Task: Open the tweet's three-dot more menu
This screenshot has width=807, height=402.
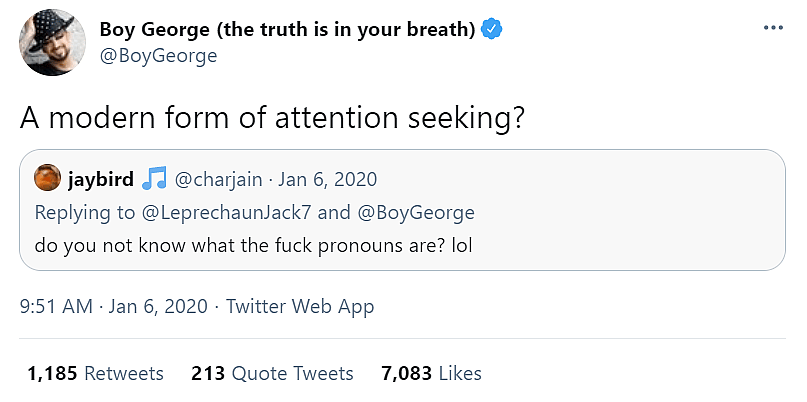Action: (x=773, y=27)
